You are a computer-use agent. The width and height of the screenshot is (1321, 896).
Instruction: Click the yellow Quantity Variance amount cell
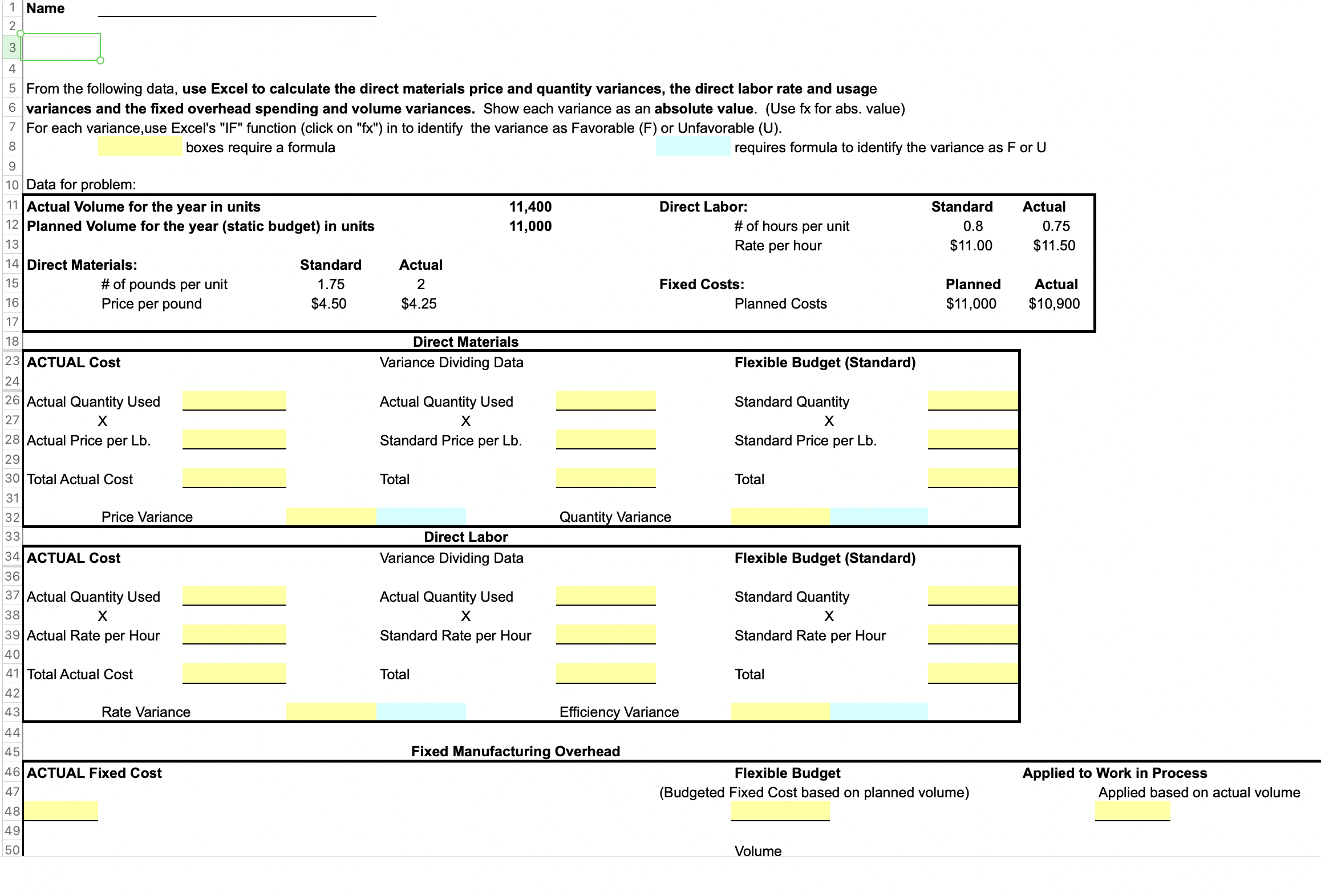(780, 516)
